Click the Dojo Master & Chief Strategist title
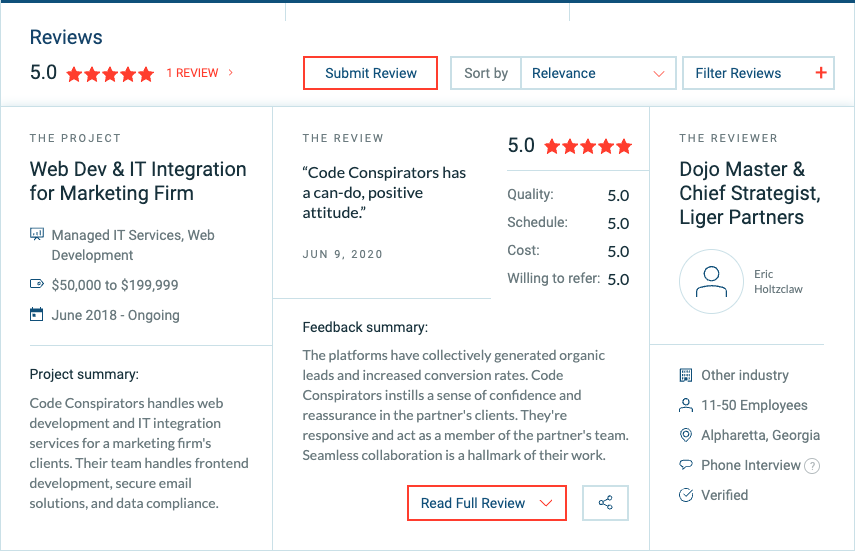The height and width of the screenshot is (551, 855). pos(750,193)
